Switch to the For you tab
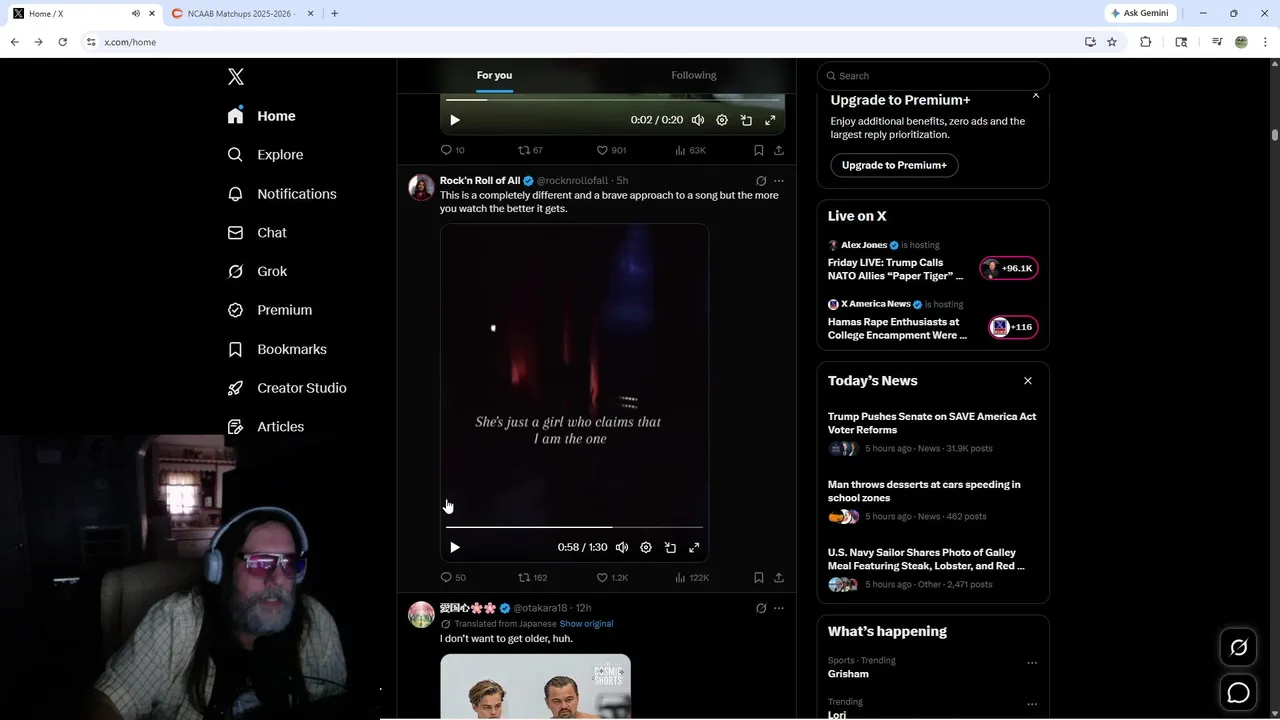The height and width of the screenshot is (720, 1280). [x=494, y=75]
